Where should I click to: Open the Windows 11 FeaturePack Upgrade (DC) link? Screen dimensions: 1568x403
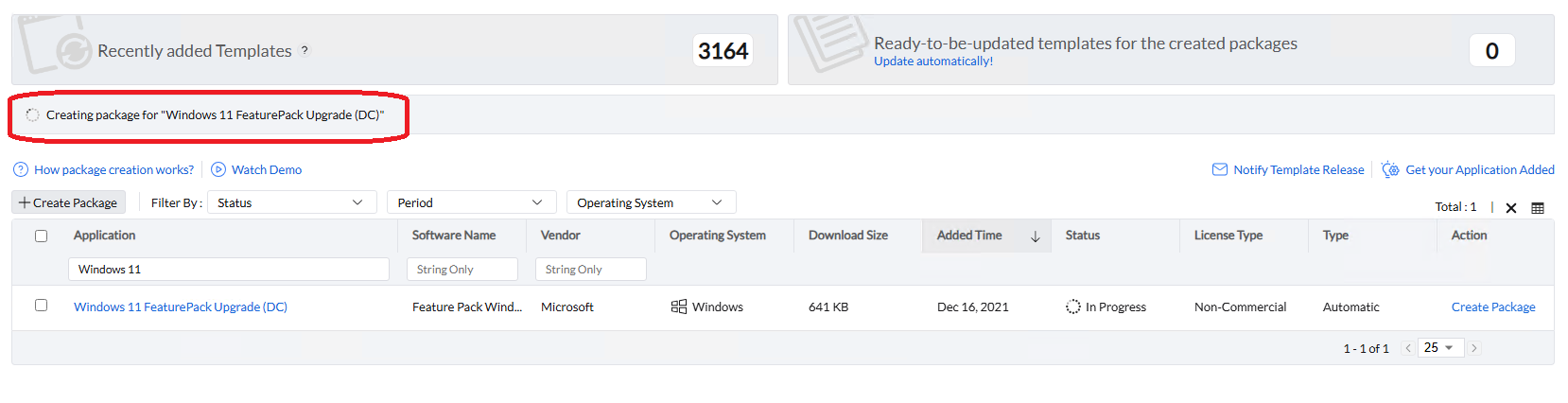181,307
